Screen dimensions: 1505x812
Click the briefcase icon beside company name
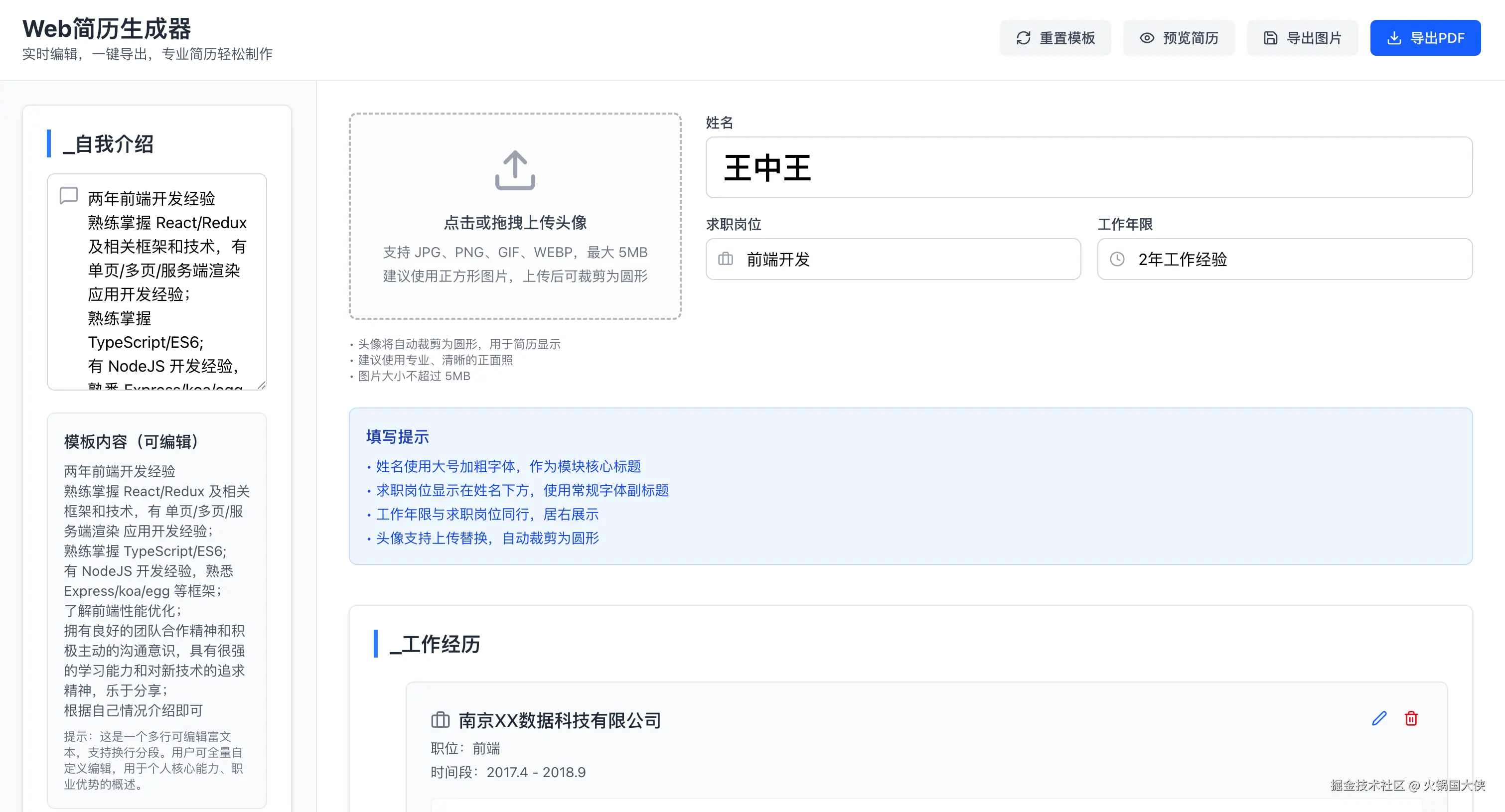point(440,720)
